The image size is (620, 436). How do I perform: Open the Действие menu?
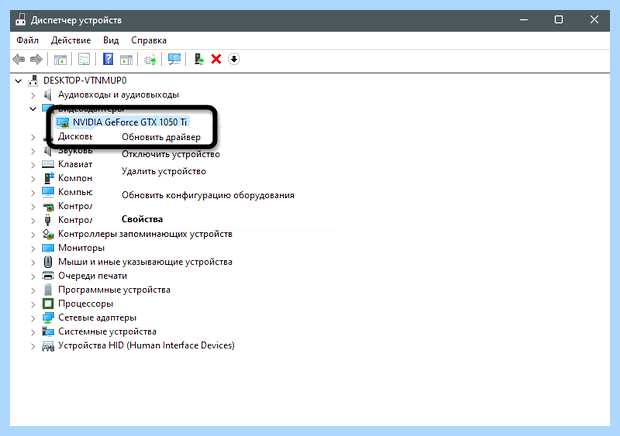click(x=71, y=40)
